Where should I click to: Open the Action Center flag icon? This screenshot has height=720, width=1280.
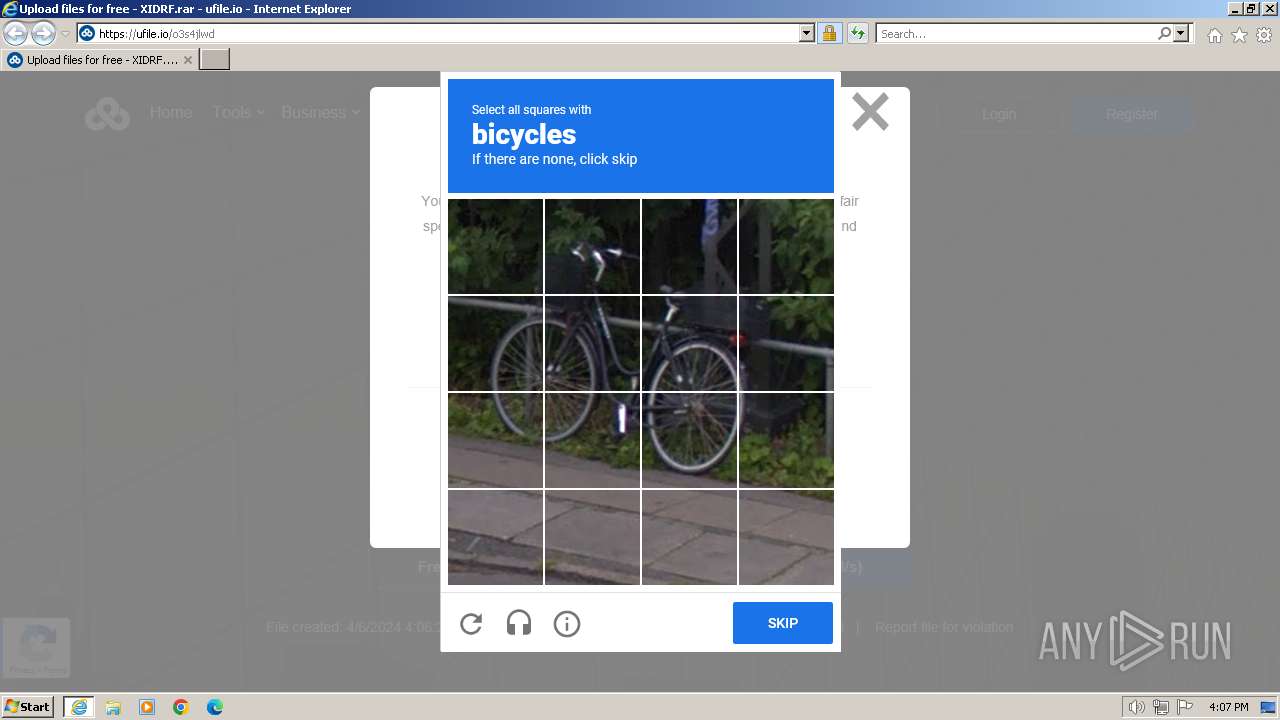(1185, 707)
